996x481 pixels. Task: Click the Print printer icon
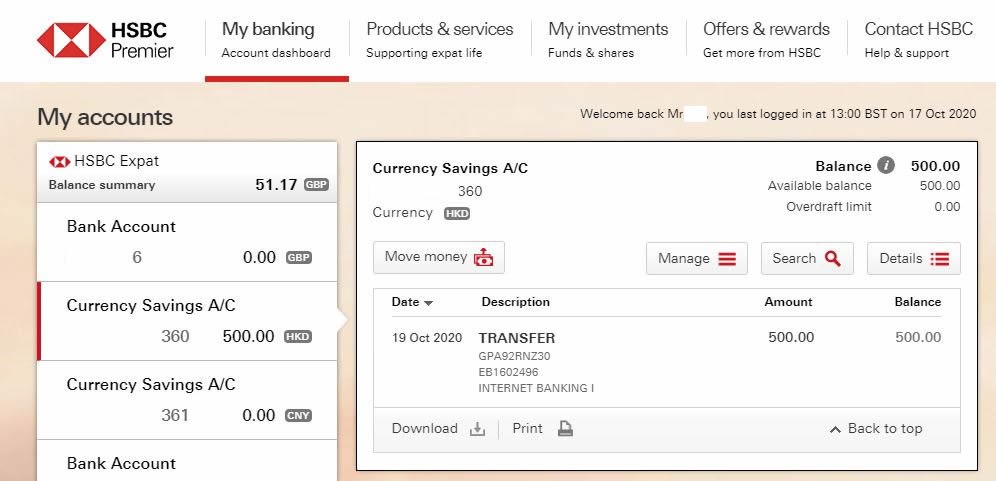[565, 429]
